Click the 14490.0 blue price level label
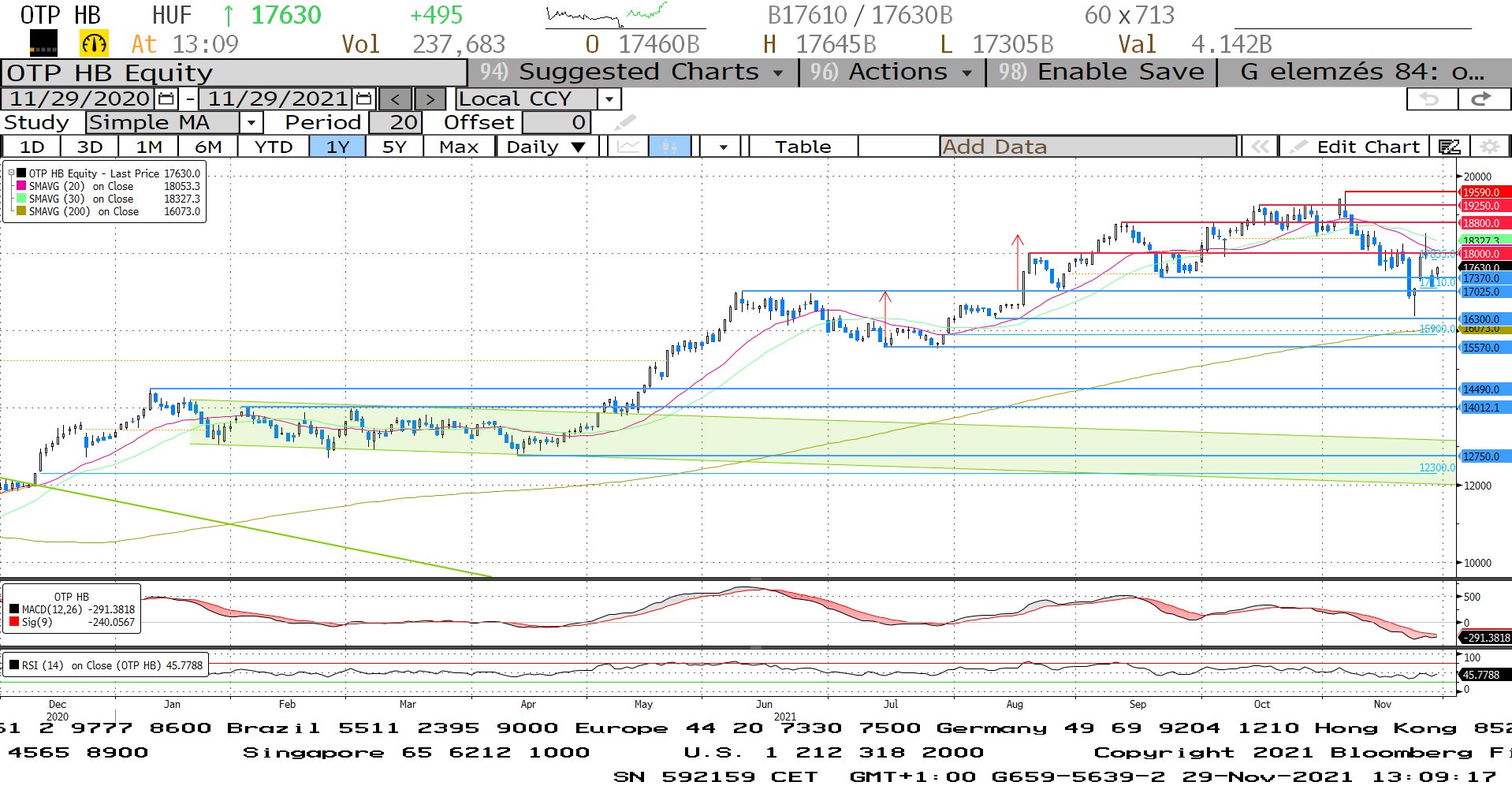The width and height of the screenshot is (1512, 808). tap(1485, 389)
